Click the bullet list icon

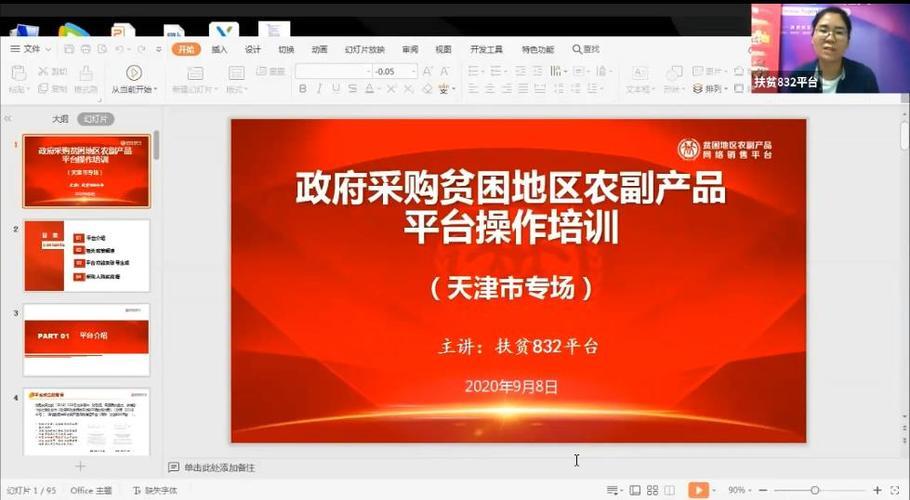pos(474,71)
